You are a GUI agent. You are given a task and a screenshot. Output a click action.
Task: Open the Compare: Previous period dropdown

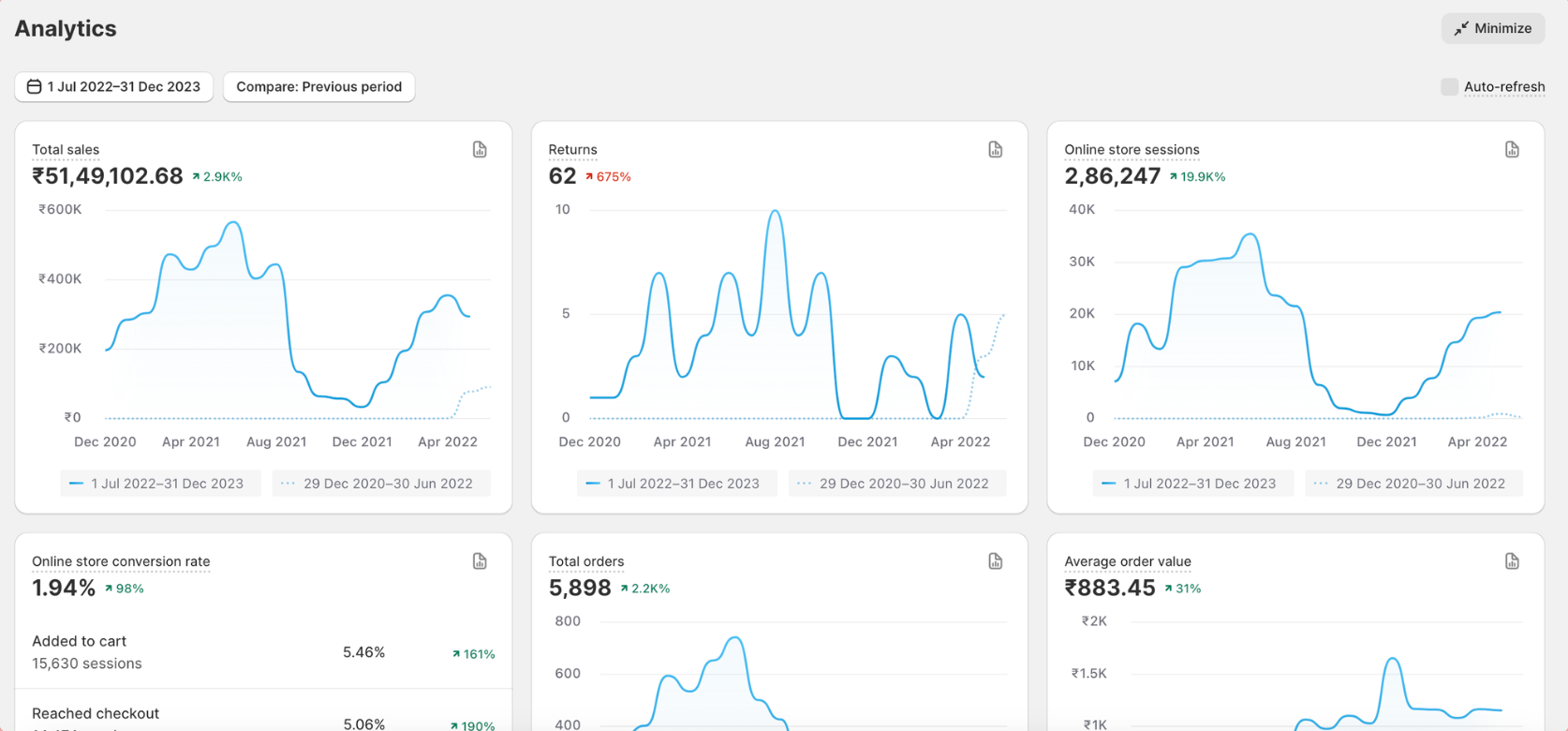318,87
